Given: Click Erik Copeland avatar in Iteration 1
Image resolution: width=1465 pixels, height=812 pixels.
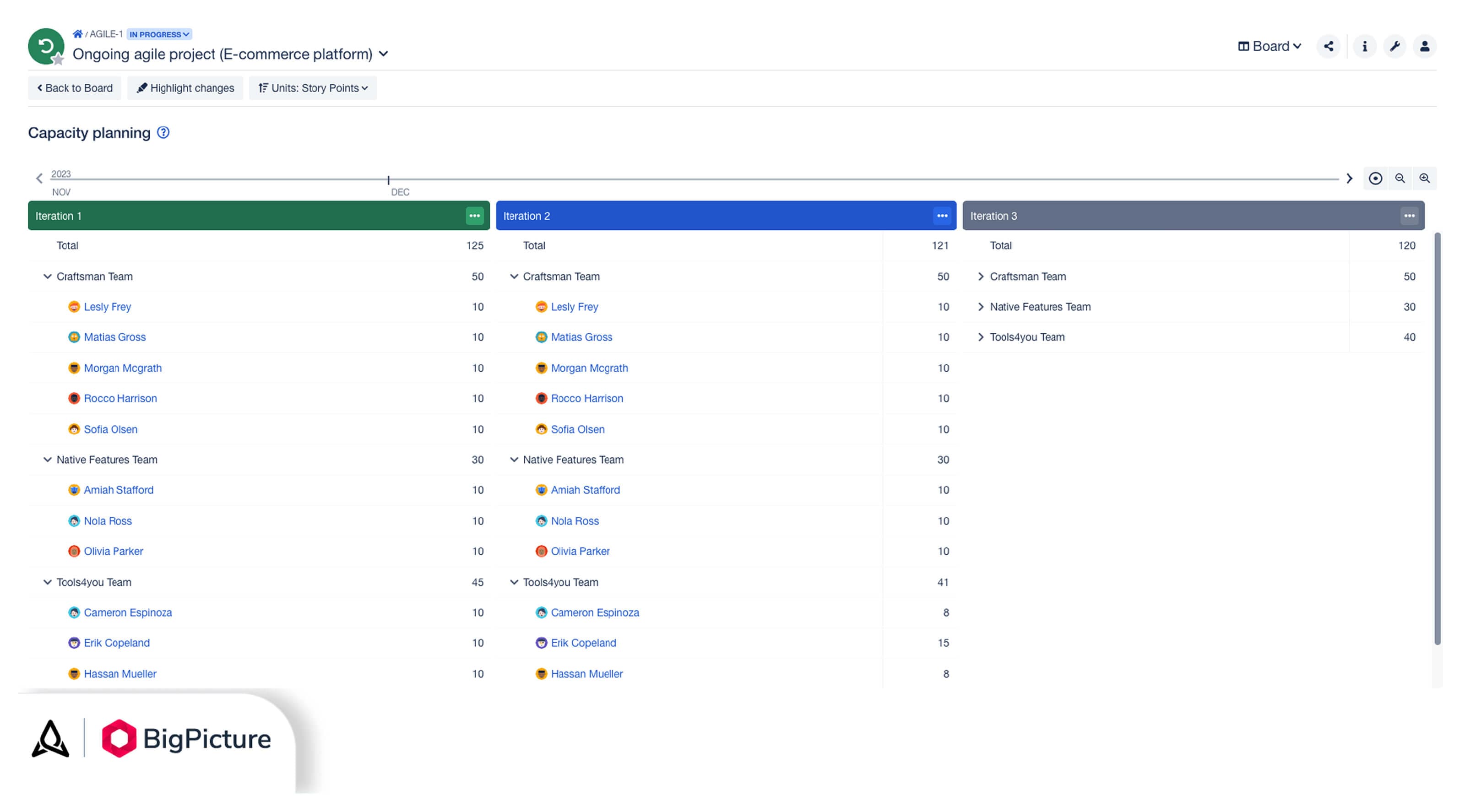Looking at the screenshot, I should tap(74, 643).
